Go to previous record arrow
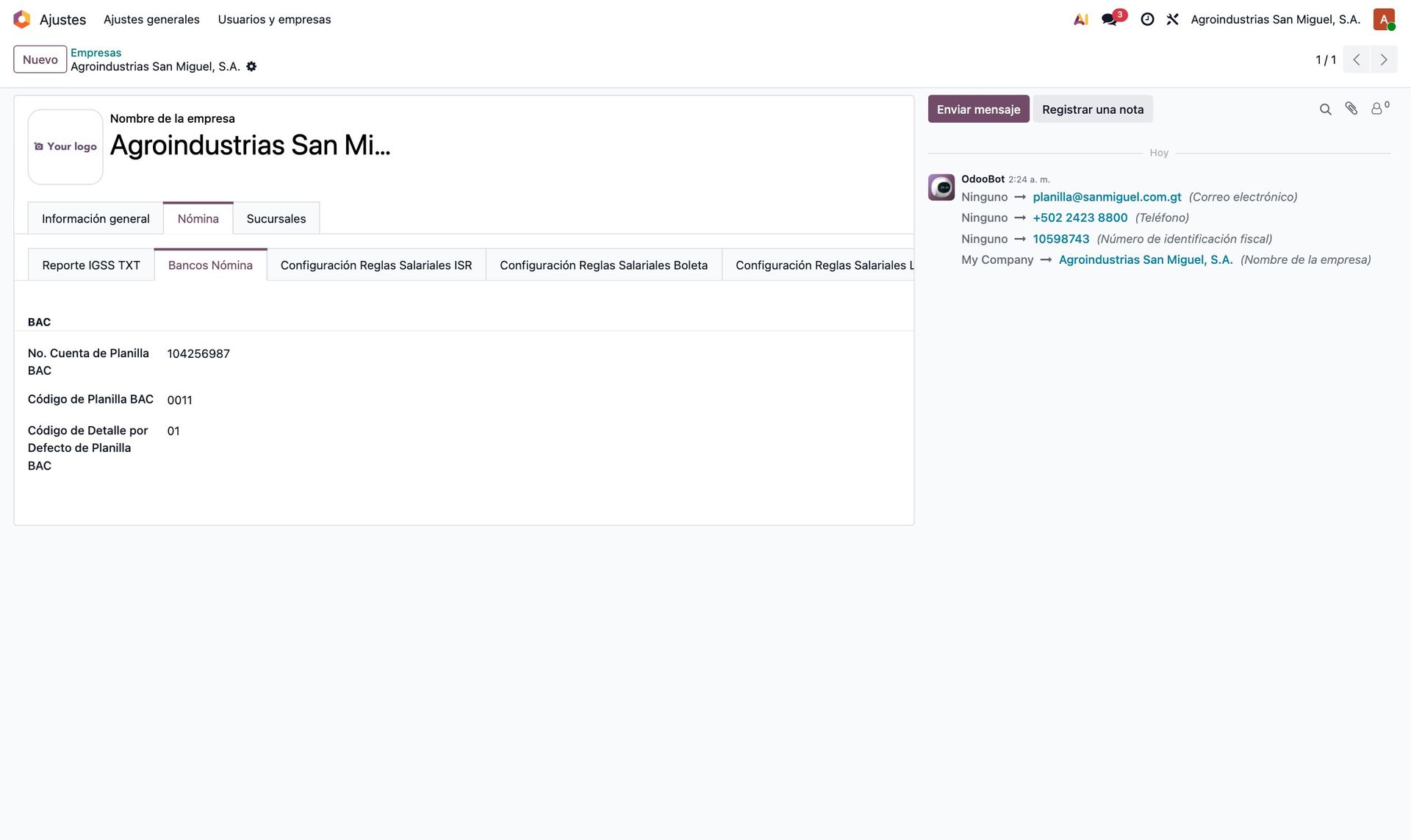Image resolution: width=1411 pixels, height=840 pixels. click(1357, 60)
